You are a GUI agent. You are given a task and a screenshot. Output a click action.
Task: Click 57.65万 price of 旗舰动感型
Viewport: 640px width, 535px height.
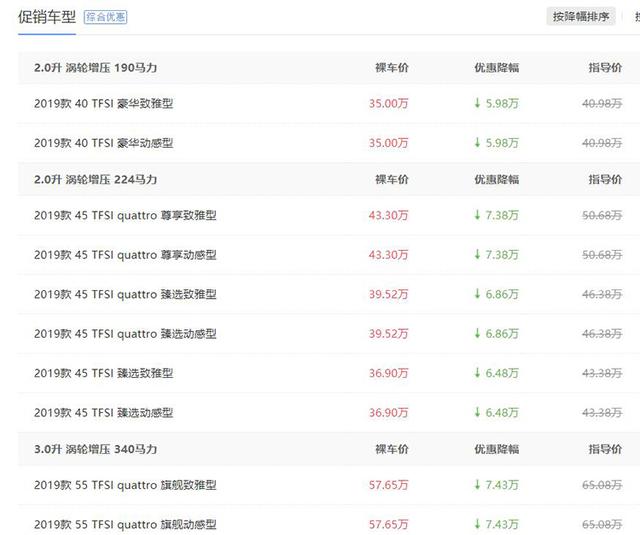click(x=388, y=524)
